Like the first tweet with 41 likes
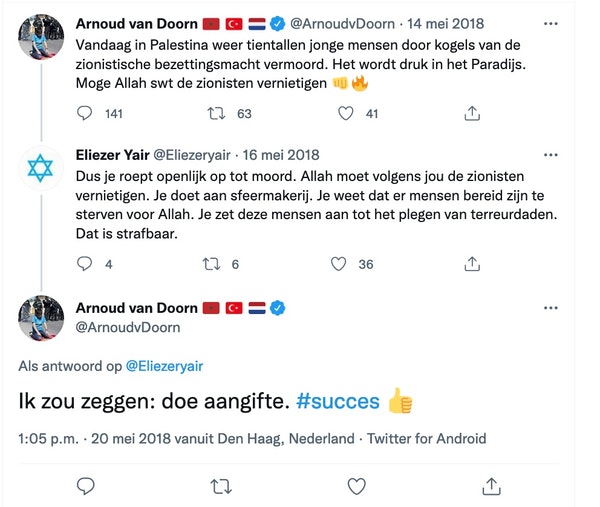This screenshot has width=600, height=507. [346, 114]
